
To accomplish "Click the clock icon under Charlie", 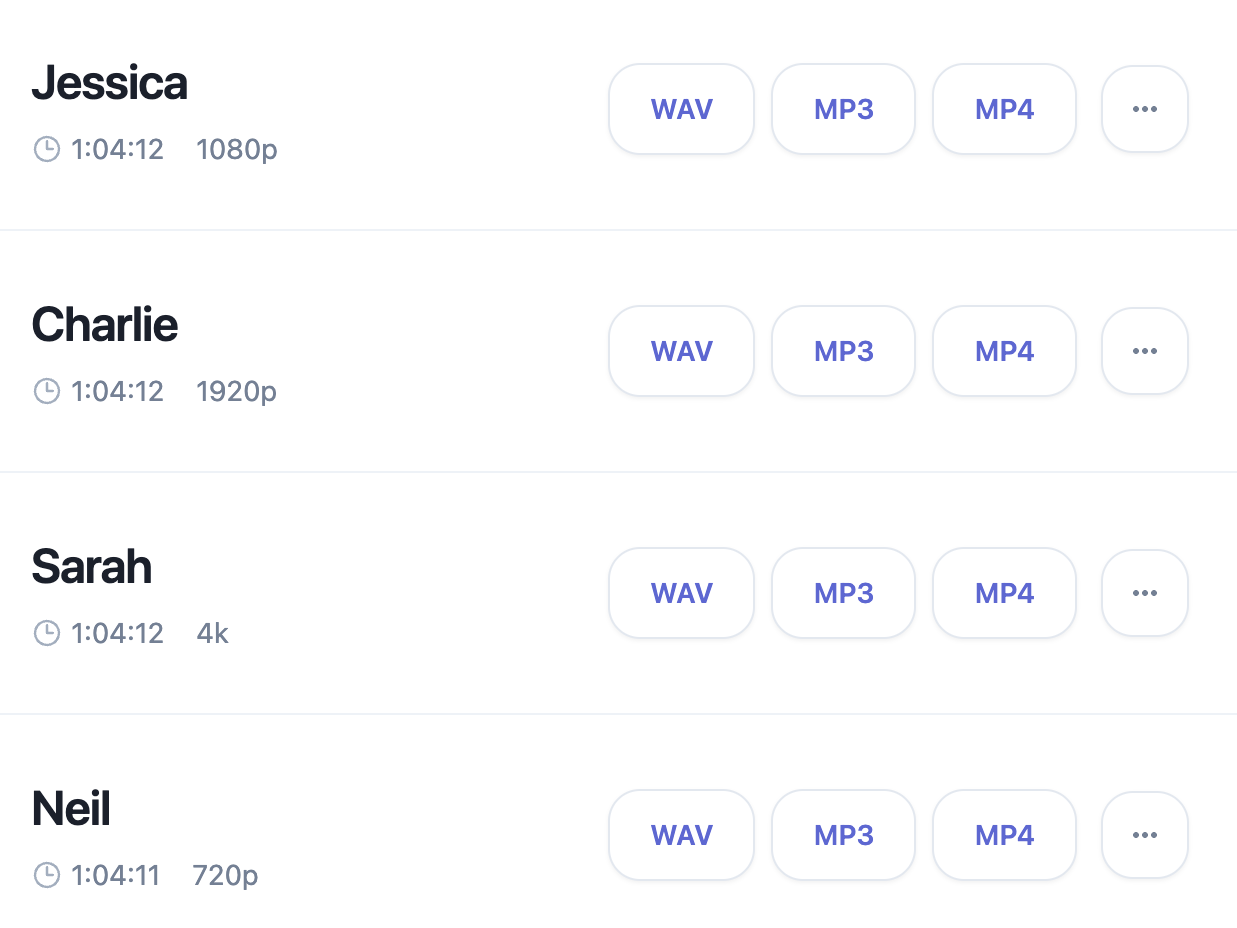I will coord(47,391).
